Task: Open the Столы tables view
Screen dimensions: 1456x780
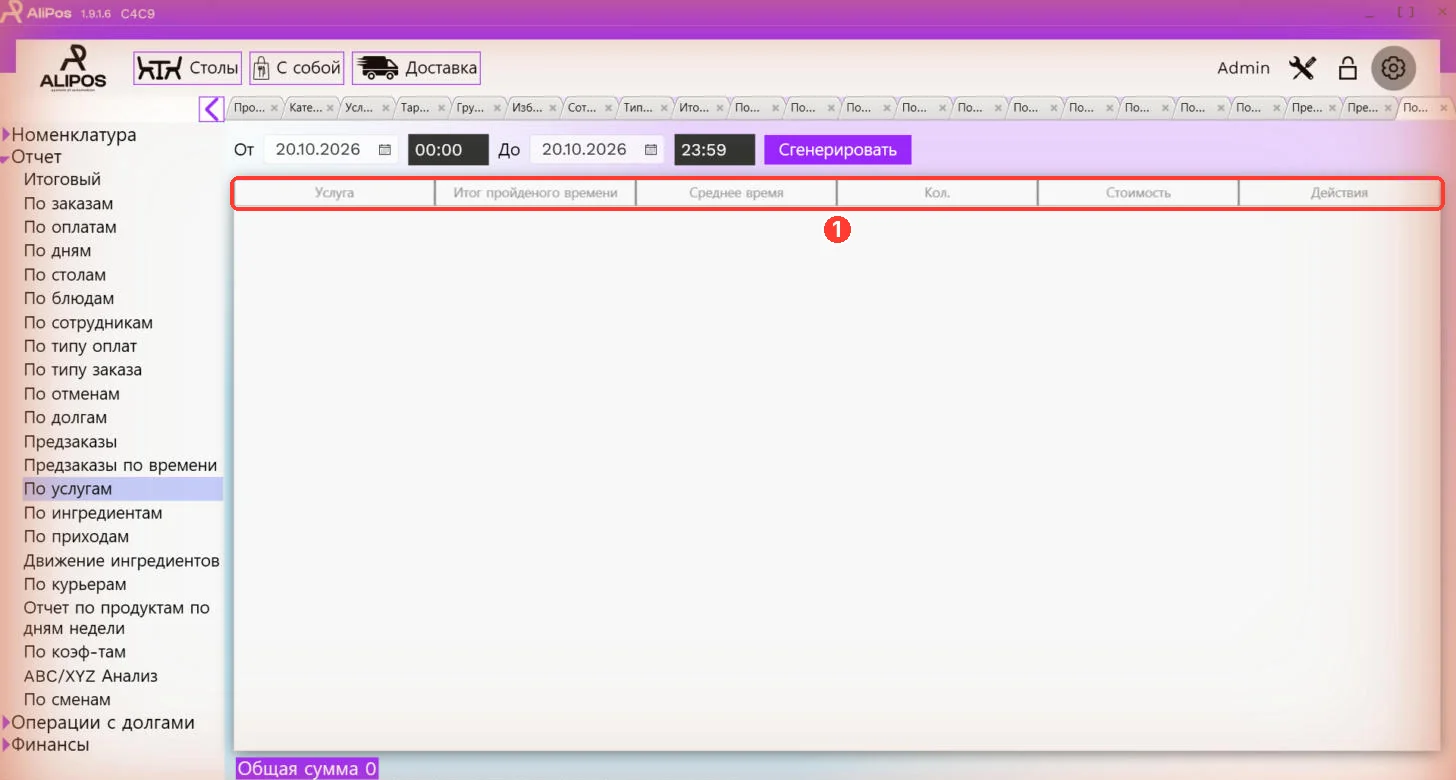Action: (188, 68)
